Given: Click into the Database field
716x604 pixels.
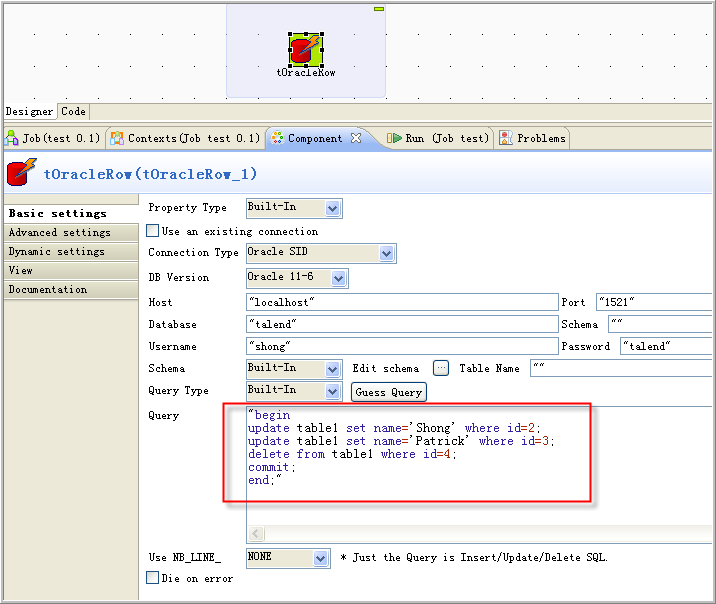Looking at the screenshot, I should tap(402, 324).
